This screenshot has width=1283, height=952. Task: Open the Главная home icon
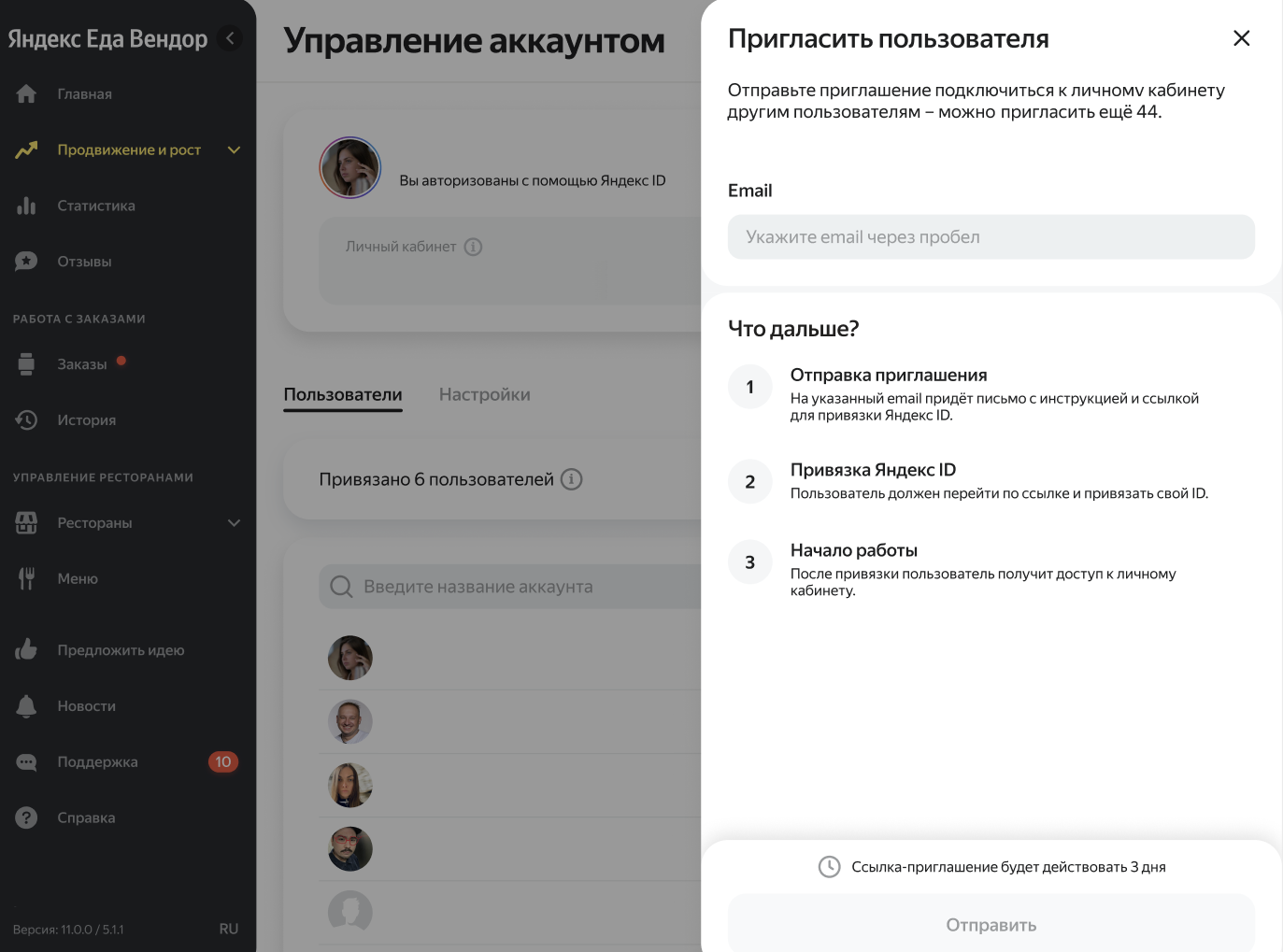click(x=26, y=93)
